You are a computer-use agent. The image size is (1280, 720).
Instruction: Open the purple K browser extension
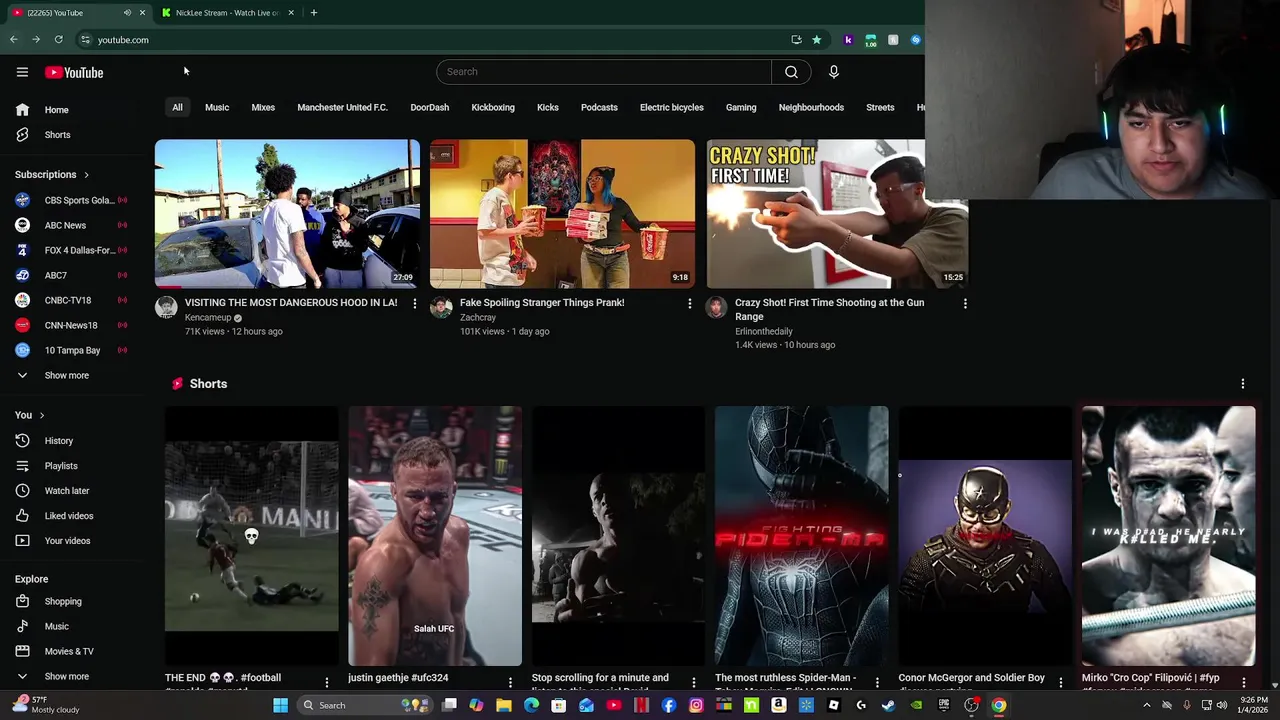(x=848, y=40)
